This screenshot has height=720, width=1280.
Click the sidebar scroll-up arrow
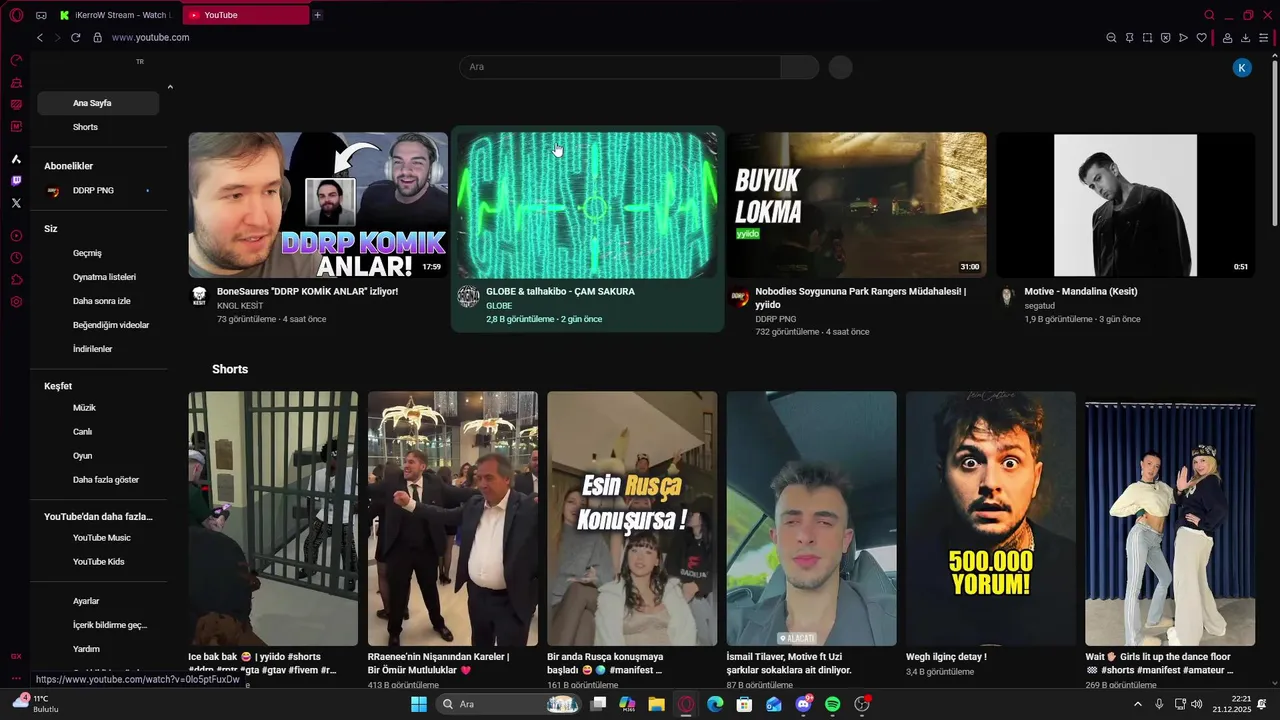coord(170,87)
